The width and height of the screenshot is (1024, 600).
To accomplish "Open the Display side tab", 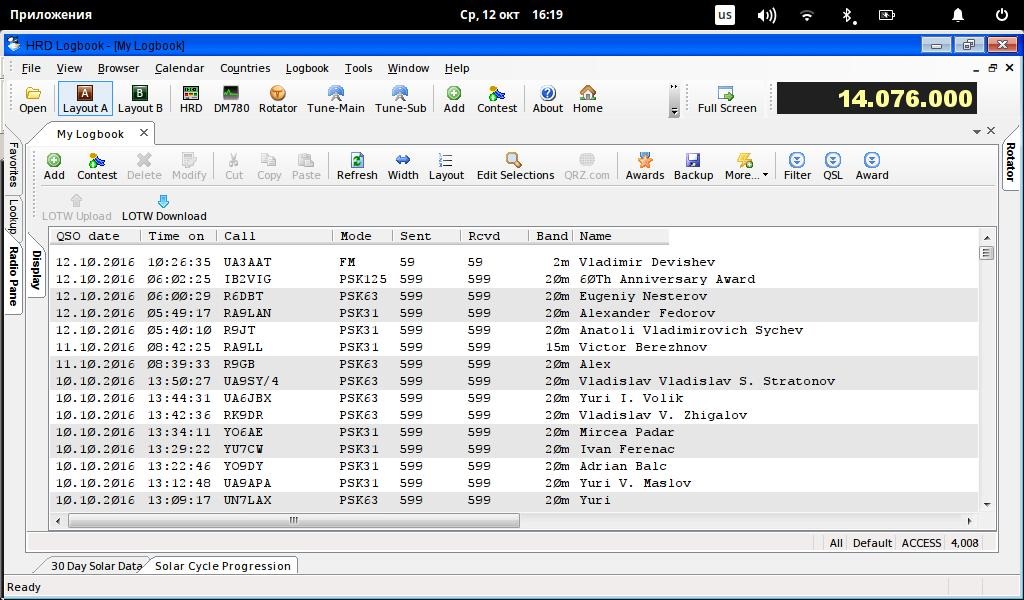I will pyautogui.click(x=36, y=270).
